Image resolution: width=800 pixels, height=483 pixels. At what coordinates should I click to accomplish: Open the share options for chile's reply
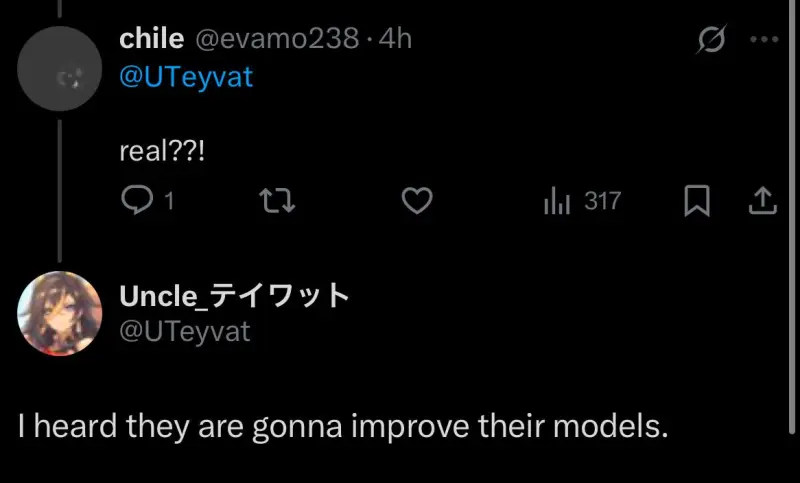762,202
